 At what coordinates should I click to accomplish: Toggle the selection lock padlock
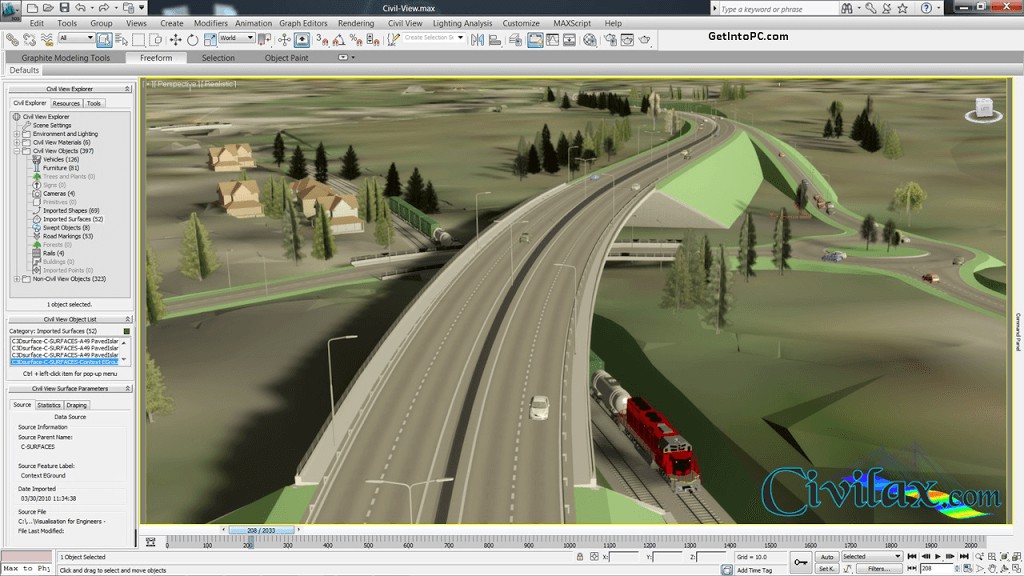point(580,556)
